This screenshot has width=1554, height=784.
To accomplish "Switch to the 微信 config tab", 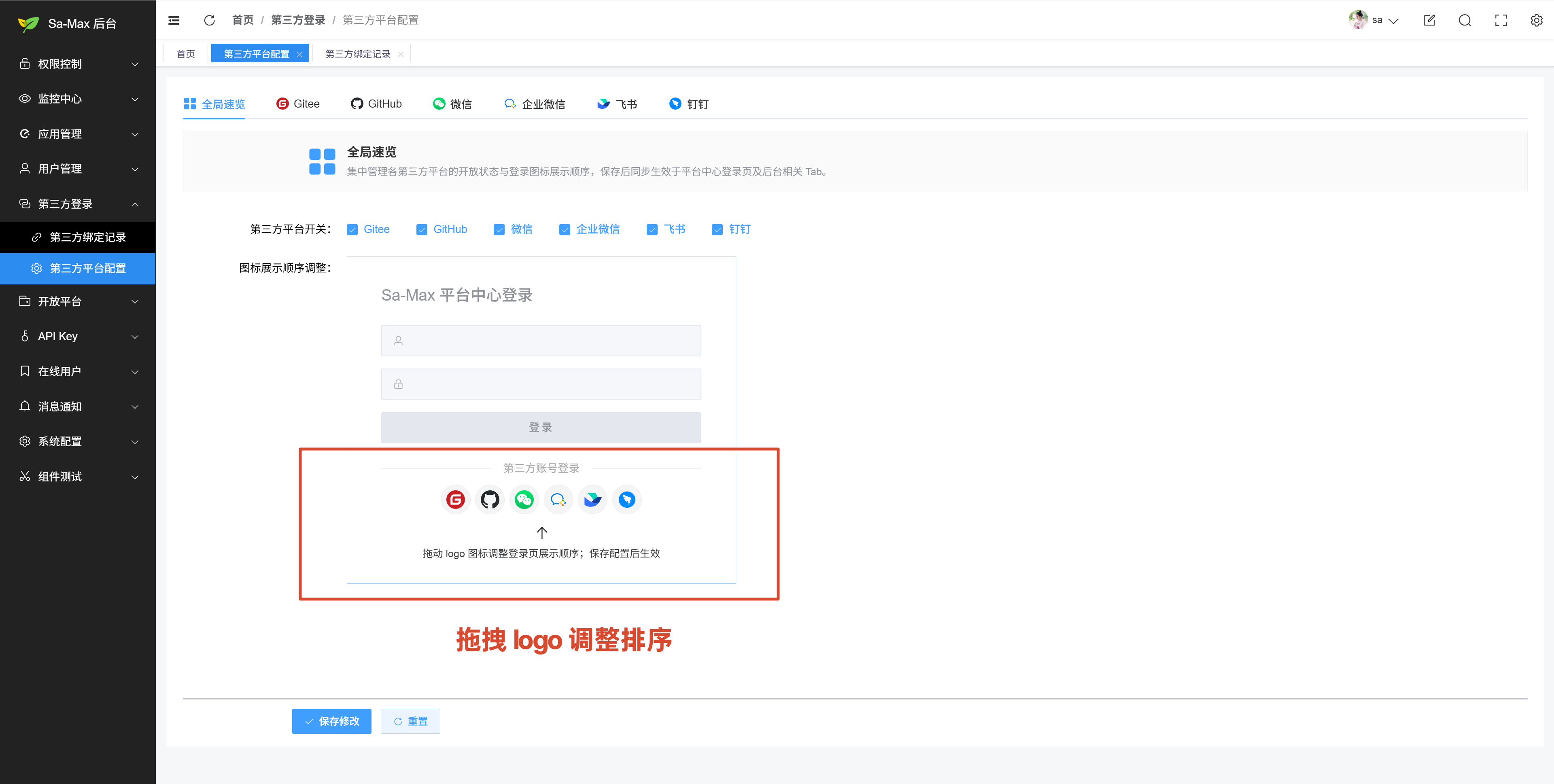I will pos(452,104).
